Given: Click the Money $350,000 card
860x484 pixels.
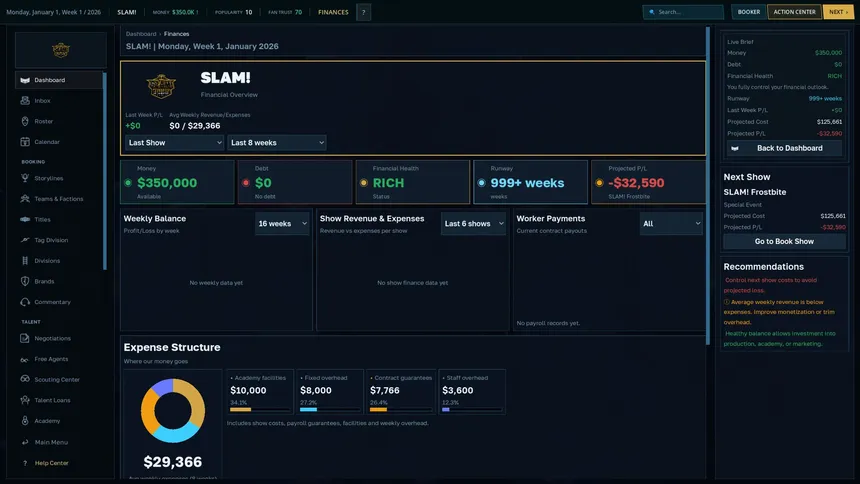Looking at the screenshot, I should coord(177,182).
